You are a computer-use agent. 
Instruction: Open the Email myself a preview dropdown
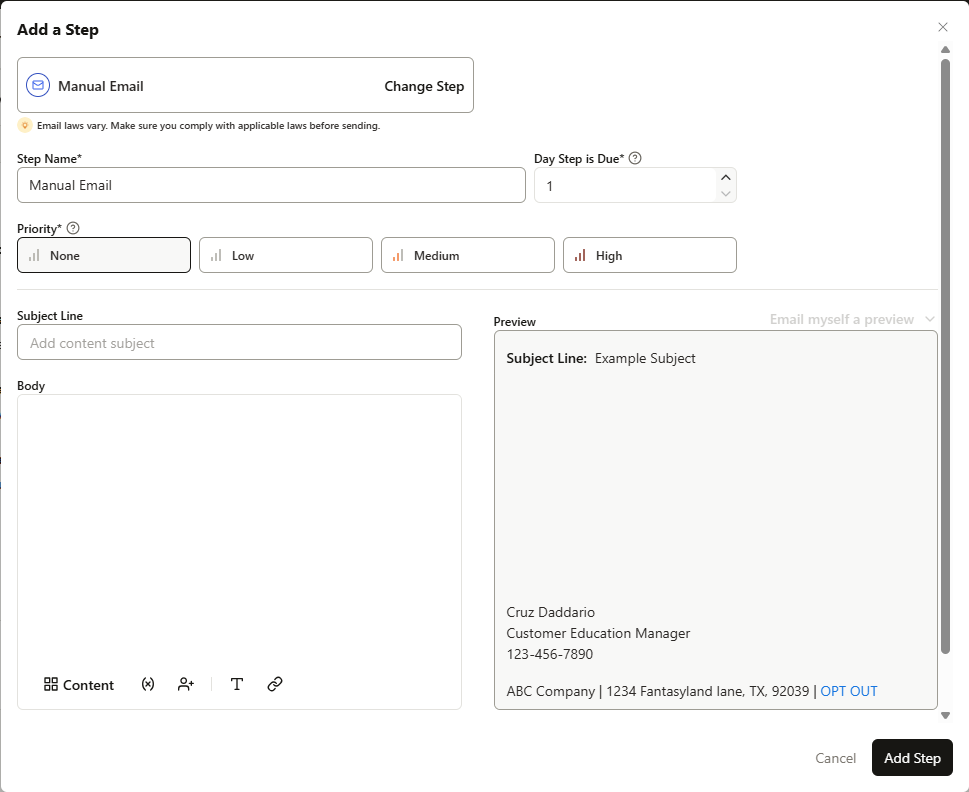850,319
